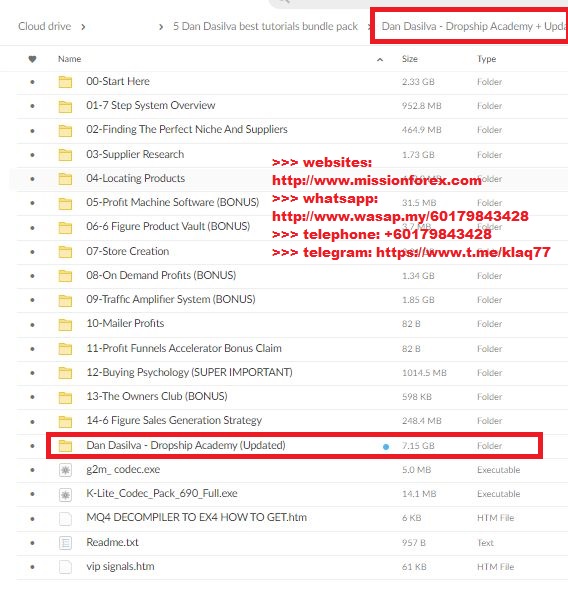Click folder icon beside 07-Store Creation
Image resolution: width=568 pixels, height=592 pixels.
(x=65, y=251)
